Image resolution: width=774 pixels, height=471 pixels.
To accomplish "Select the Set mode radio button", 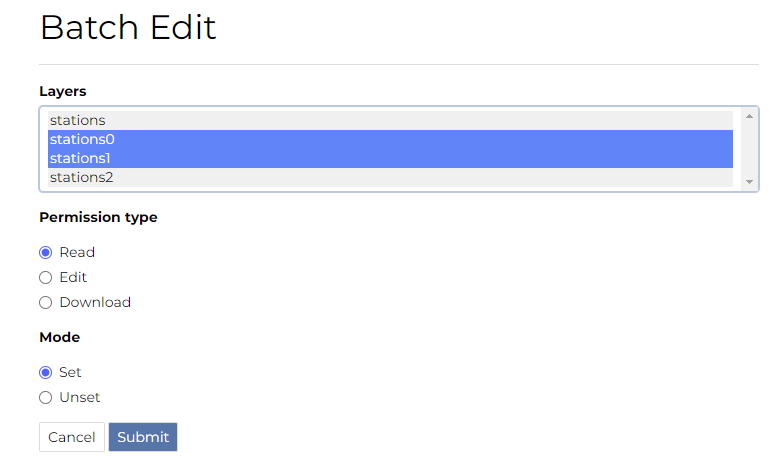I will (x=45, y=372).
